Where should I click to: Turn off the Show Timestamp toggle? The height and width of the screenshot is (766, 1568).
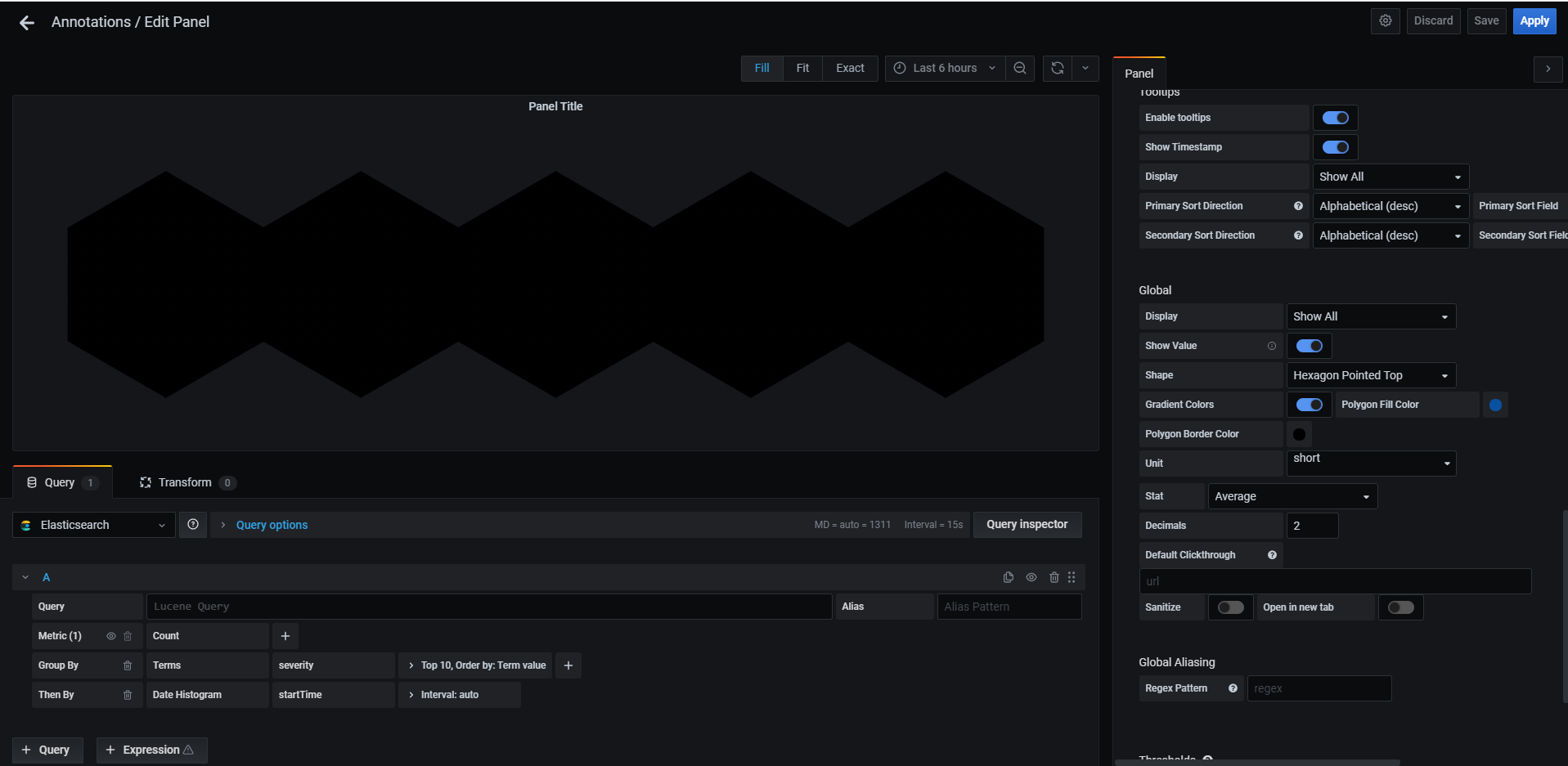tap(1335, 146)
